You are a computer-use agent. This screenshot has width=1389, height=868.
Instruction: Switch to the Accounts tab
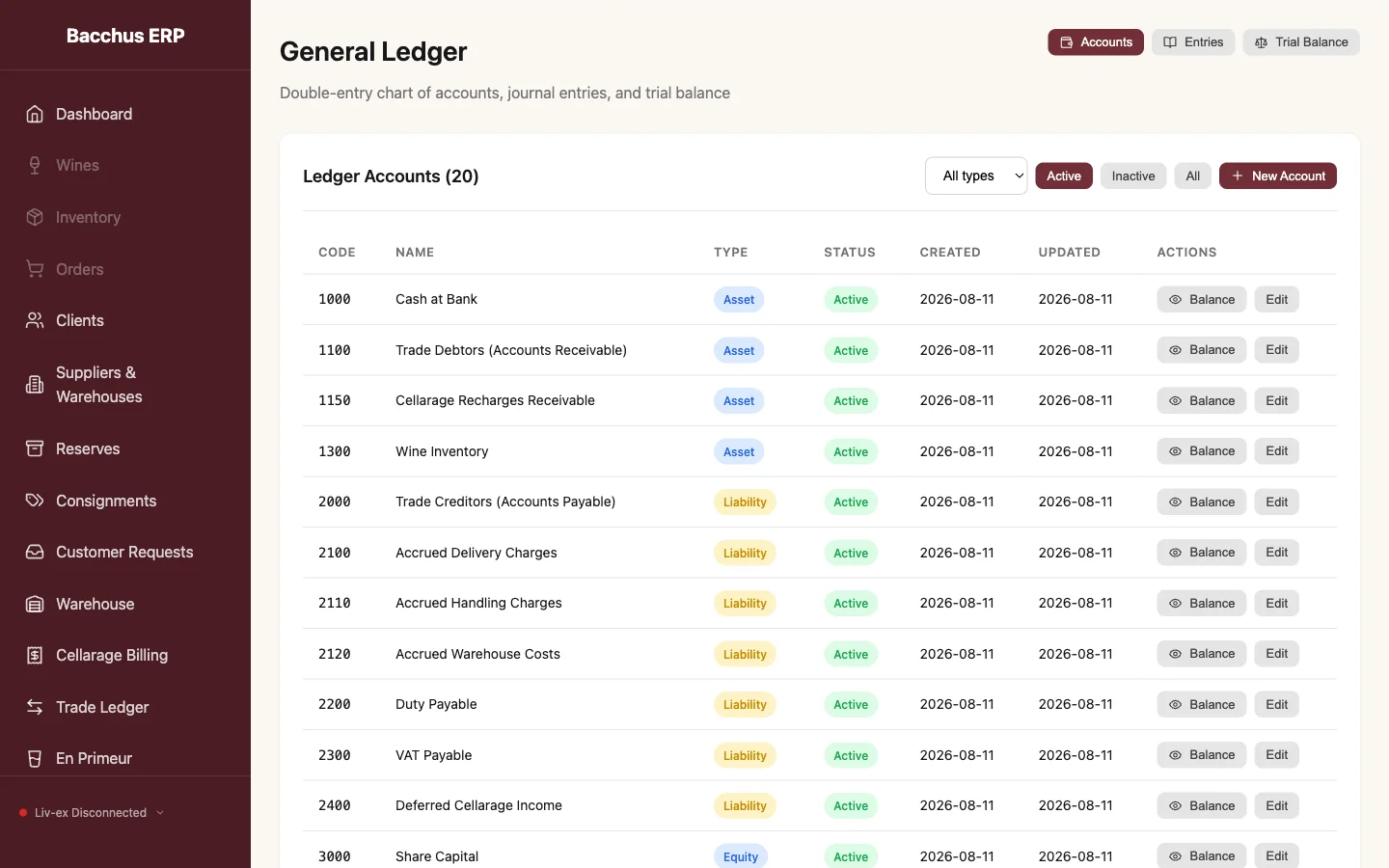1096,42
